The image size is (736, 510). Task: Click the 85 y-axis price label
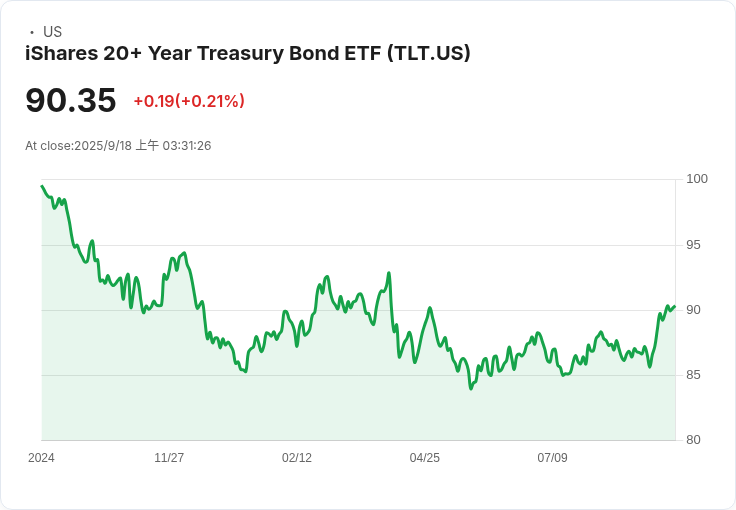pyautogui.click(x=693, y=375)
